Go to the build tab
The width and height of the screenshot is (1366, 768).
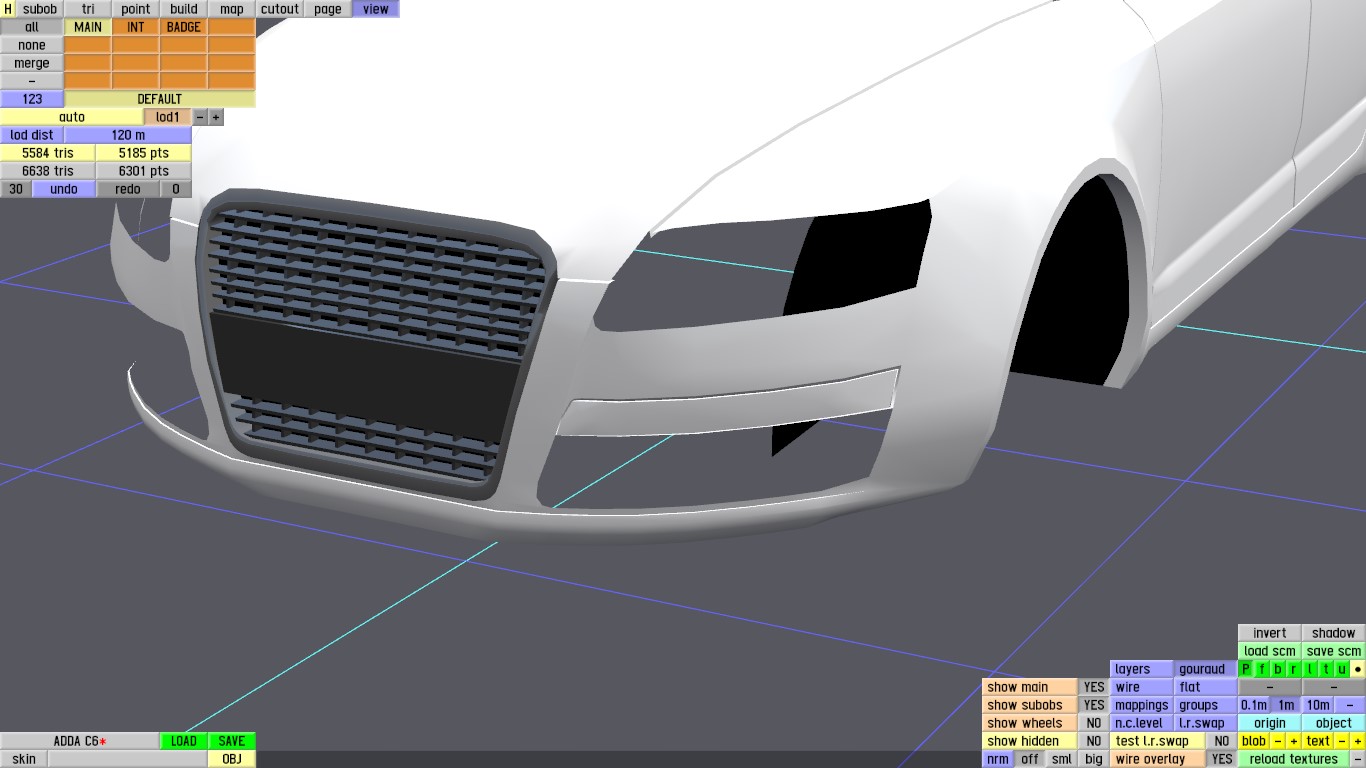(x=184, y=9)
